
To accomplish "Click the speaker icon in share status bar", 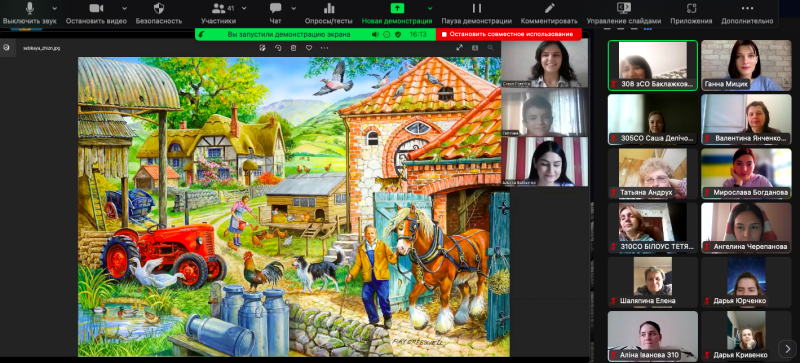I will pos(376,34).
